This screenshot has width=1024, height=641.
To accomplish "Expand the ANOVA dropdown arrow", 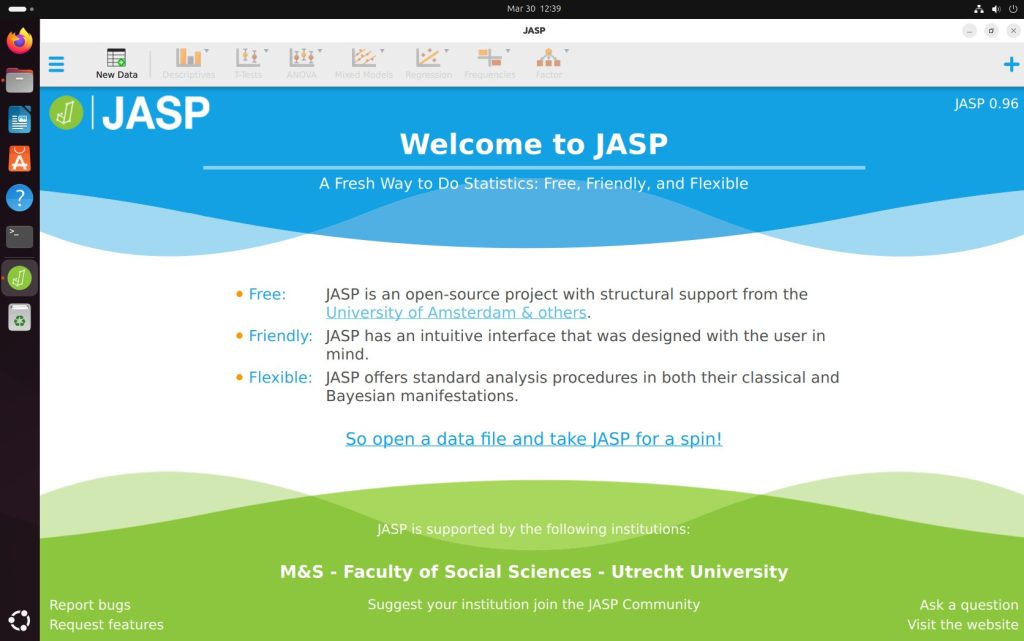I will click(x=320, y=50).
